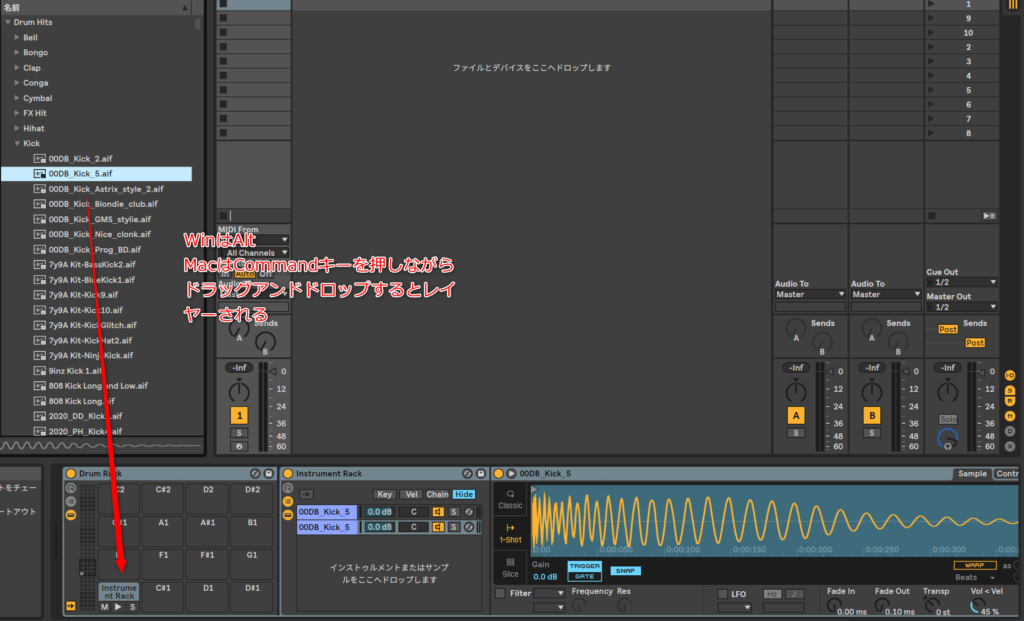Click the Drum Rack save preset icon
Viewport: 1024px width, 621px height.
point(268,473)
